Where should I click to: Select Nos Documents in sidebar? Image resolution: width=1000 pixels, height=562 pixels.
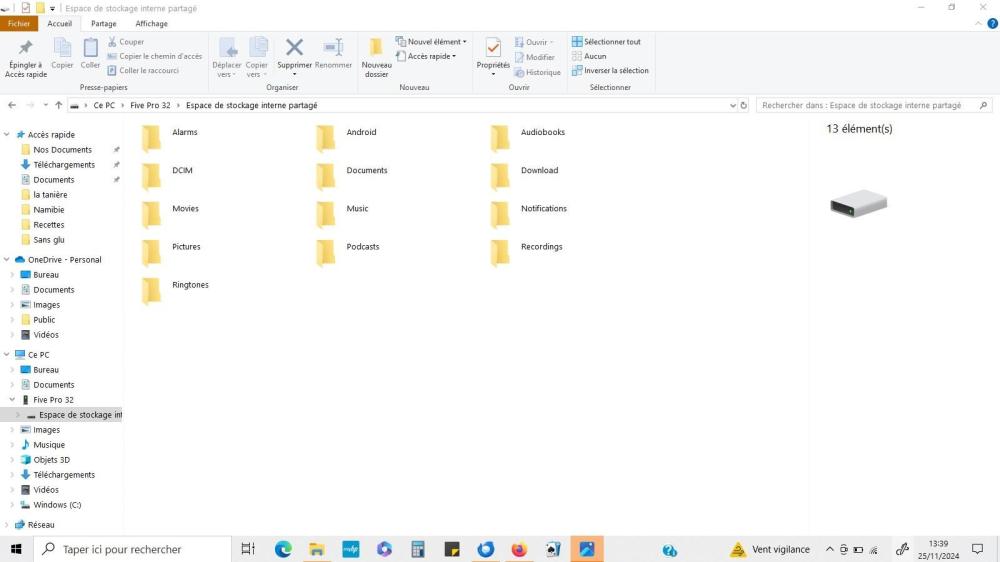(x=62, y=150)
